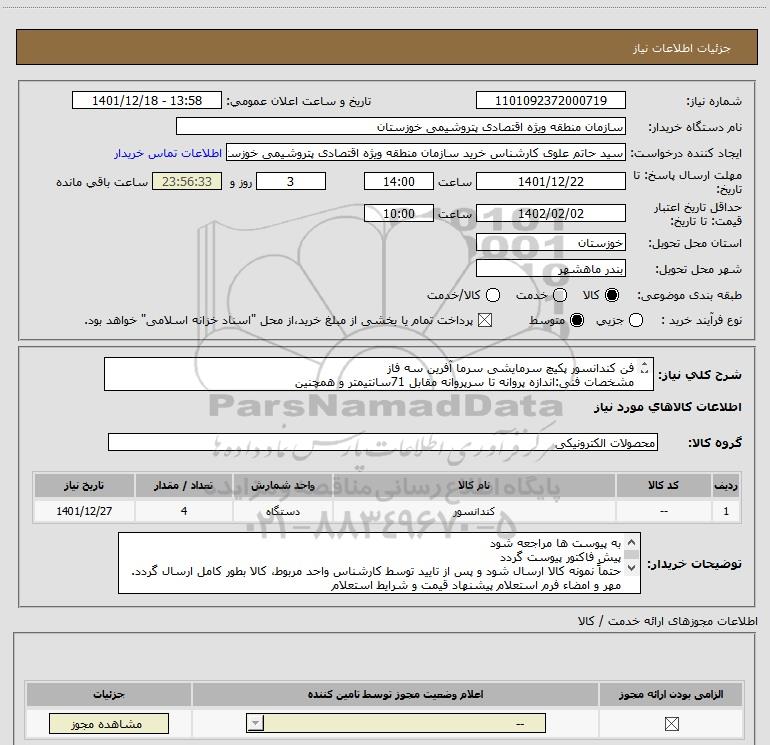Select the جزیی purchase type radio
770x745 pixels.
point(635,320)
